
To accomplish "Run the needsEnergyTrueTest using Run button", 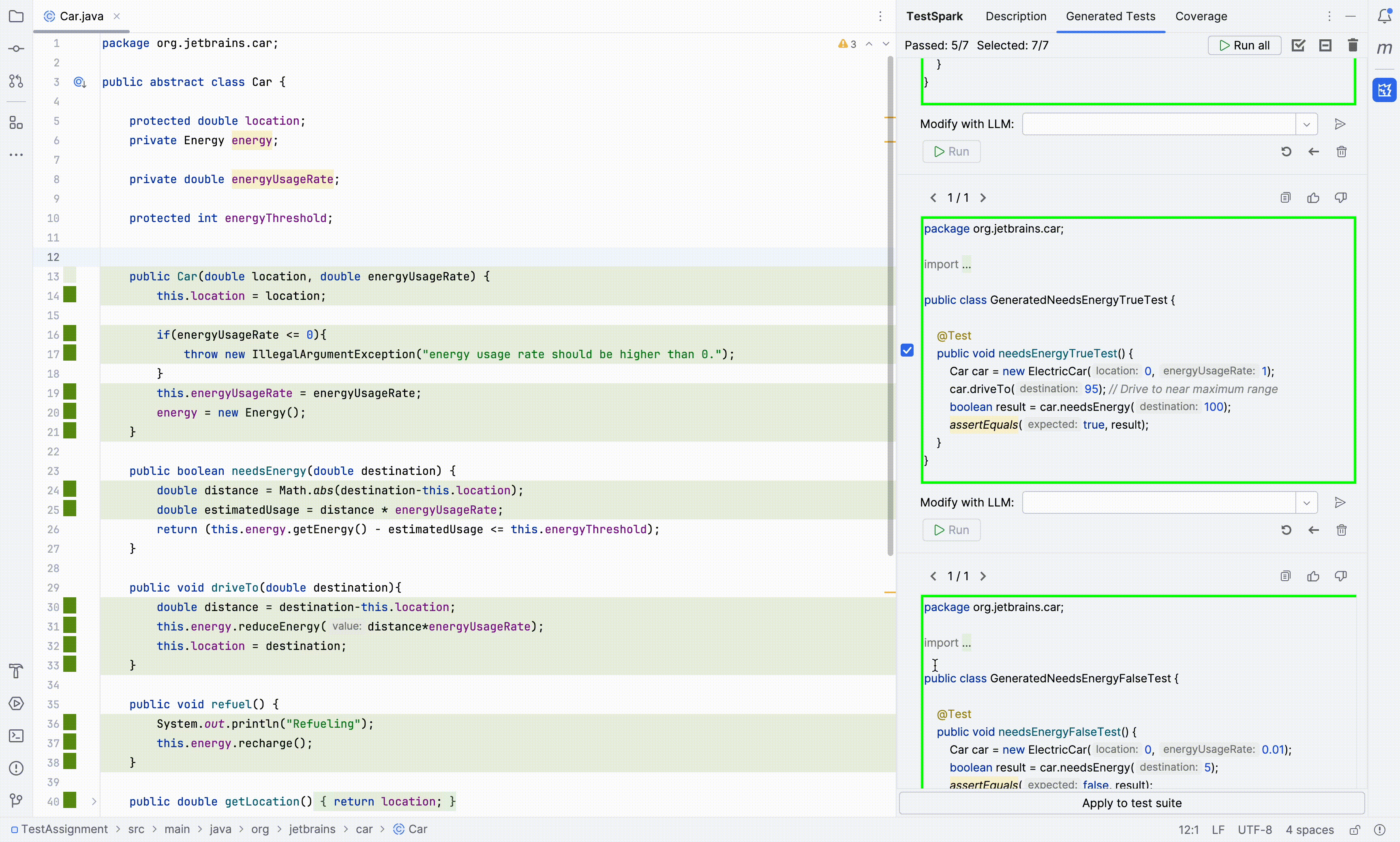I will (x=951, y=530).
